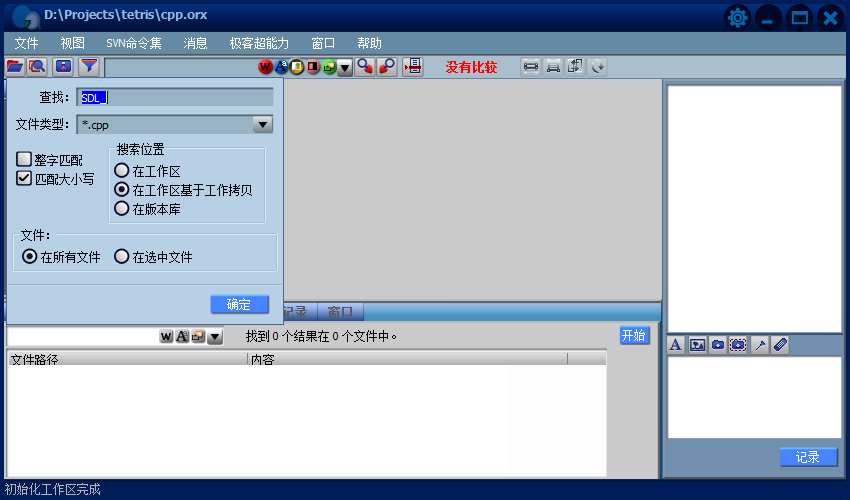
Task: Select the text A tool icon
Action: [x=675, y=345]
